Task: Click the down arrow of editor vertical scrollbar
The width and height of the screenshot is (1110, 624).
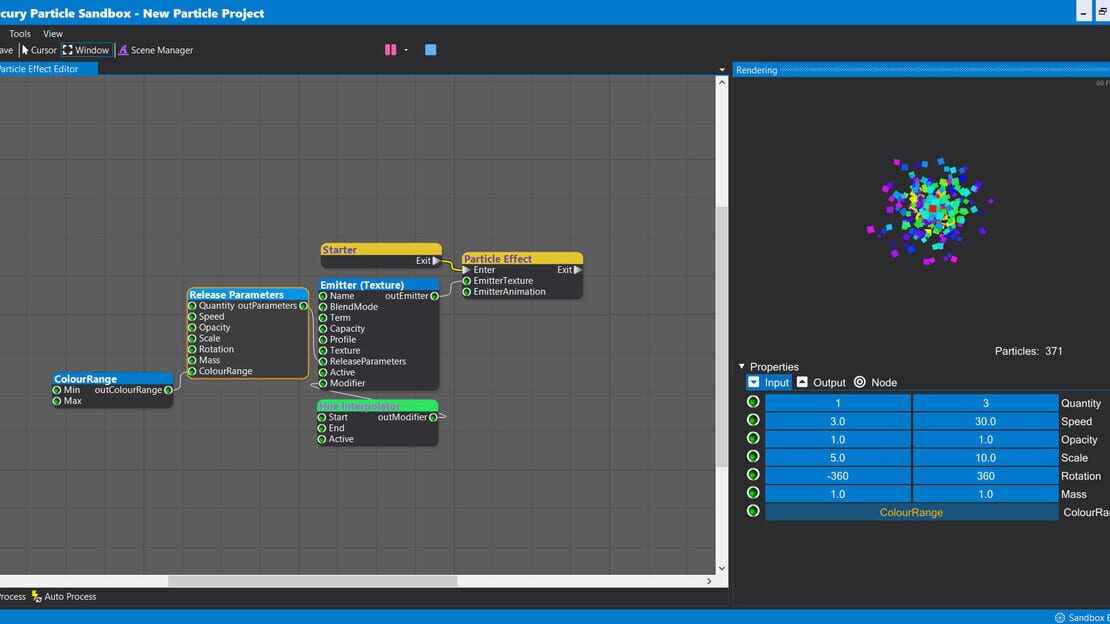Action: click(721, 568)
